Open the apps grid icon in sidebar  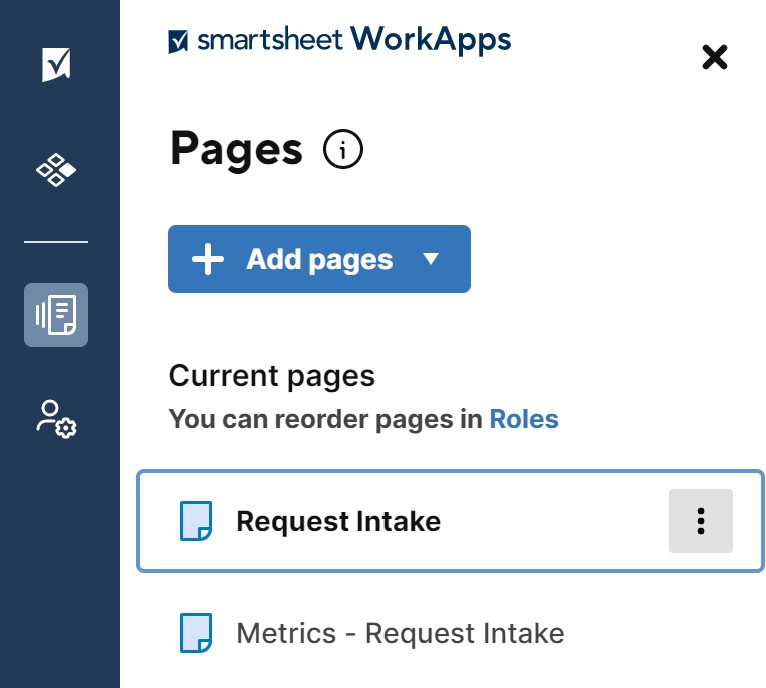coord(56,170)
